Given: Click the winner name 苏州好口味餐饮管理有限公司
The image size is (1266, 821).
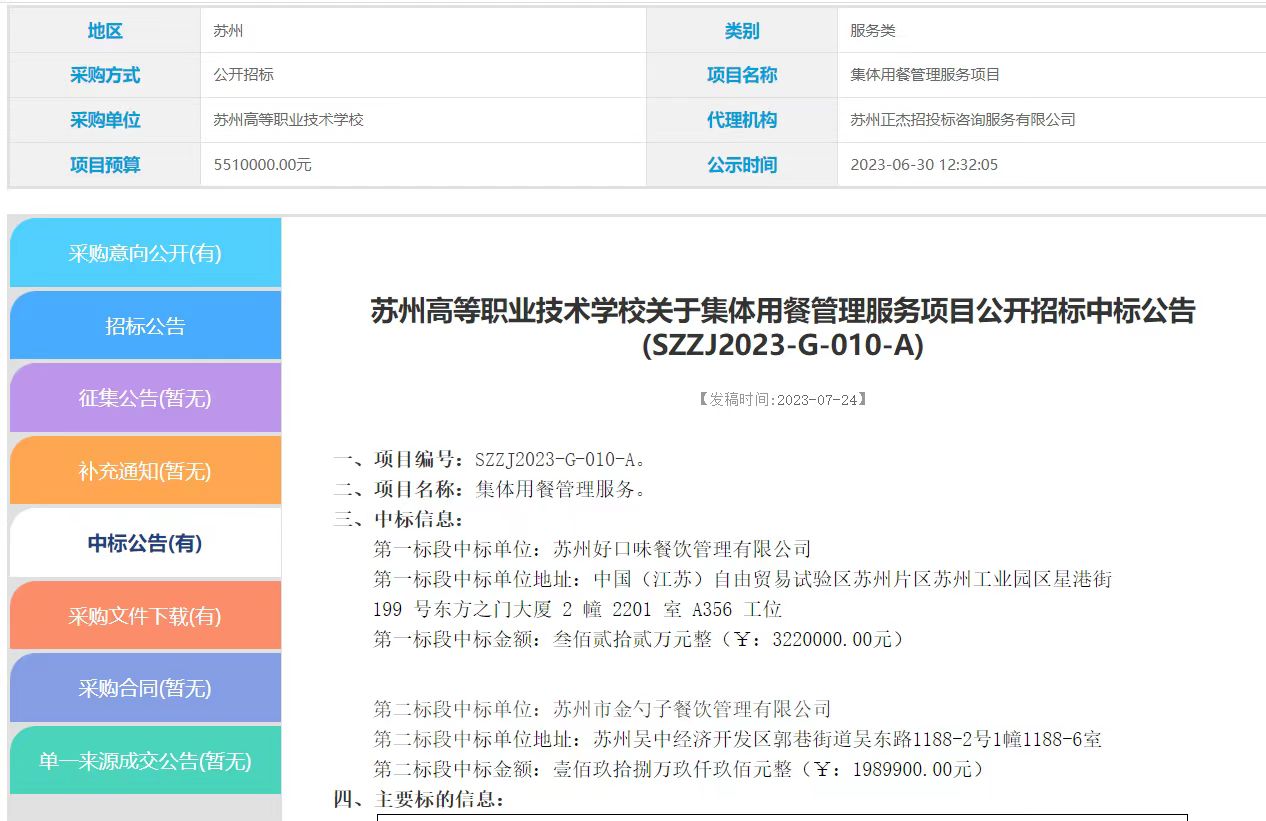Looking at the screenshot, I should 682,549.
